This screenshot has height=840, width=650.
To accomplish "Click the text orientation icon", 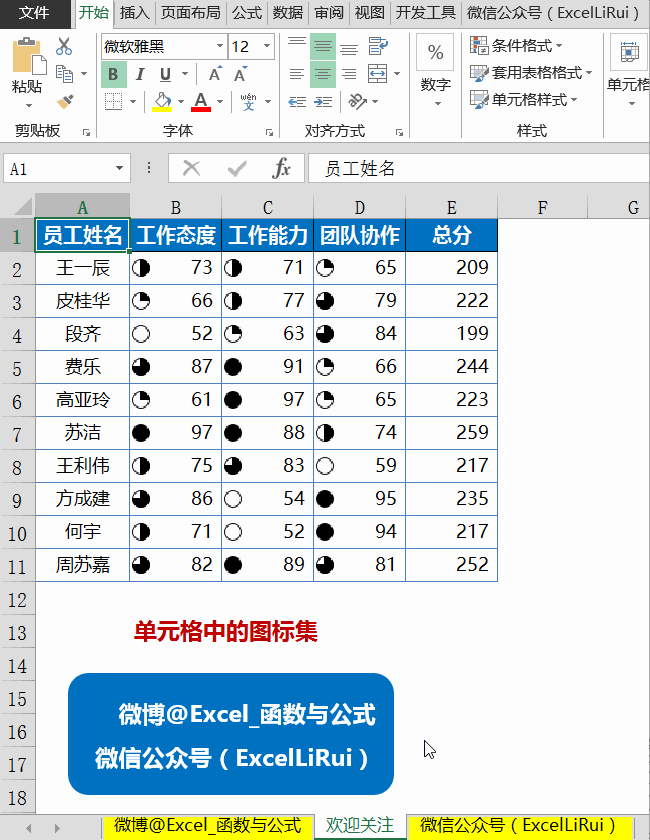I will 357,101.
